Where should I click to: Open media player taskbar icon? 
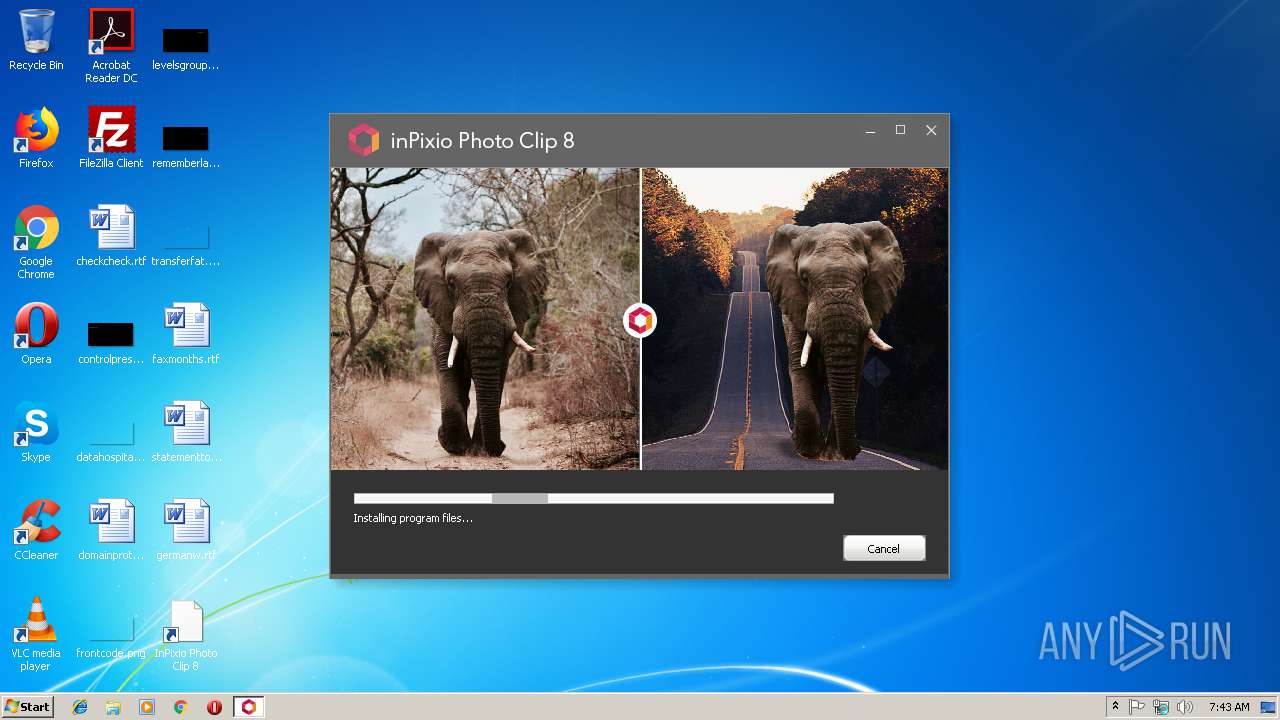pyautogui.click(x=147, y=707)
